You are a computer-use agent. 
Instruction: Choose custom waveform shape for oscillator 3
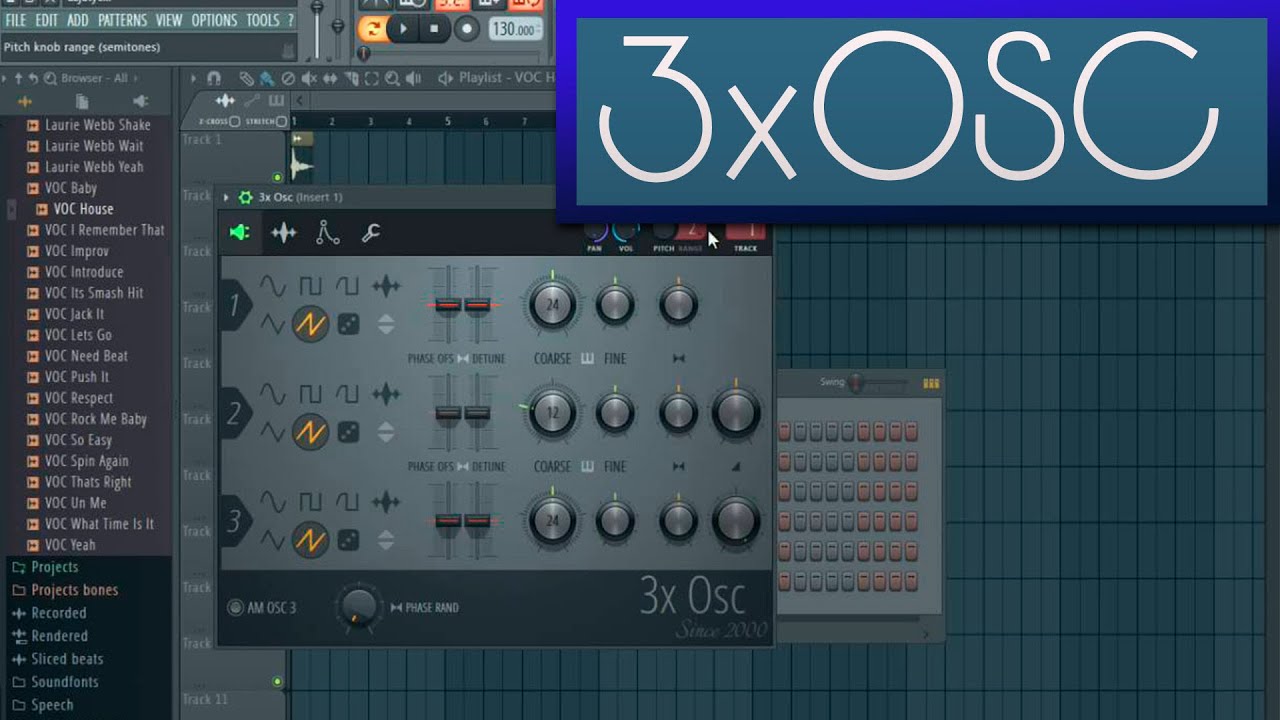pyautogui.click(x=386, y=503)
